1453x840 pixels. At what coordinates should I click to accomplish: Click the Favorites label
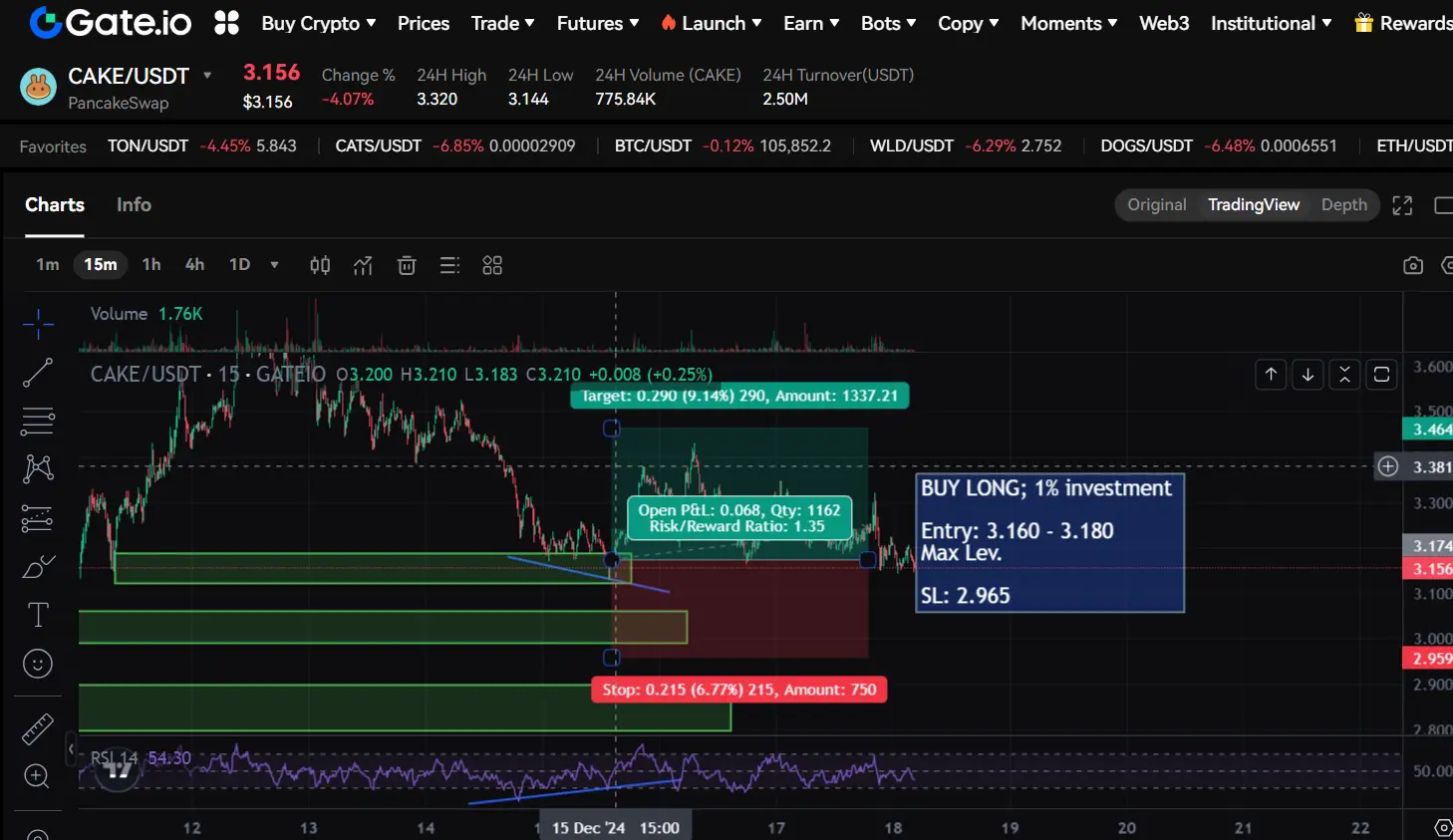pyautogui.click(x=53, y=146)
